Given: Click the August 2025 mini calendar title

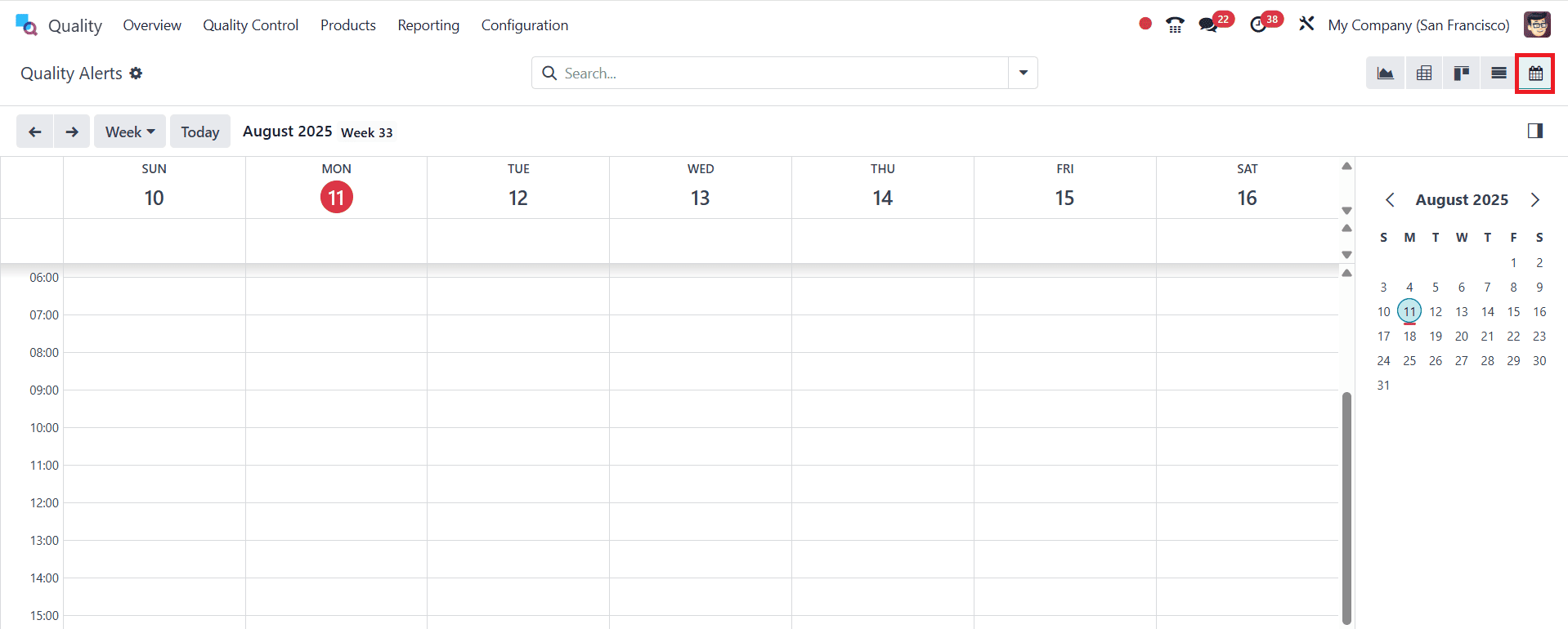Looking at the screenshot, I should (x=1462, y=200).
